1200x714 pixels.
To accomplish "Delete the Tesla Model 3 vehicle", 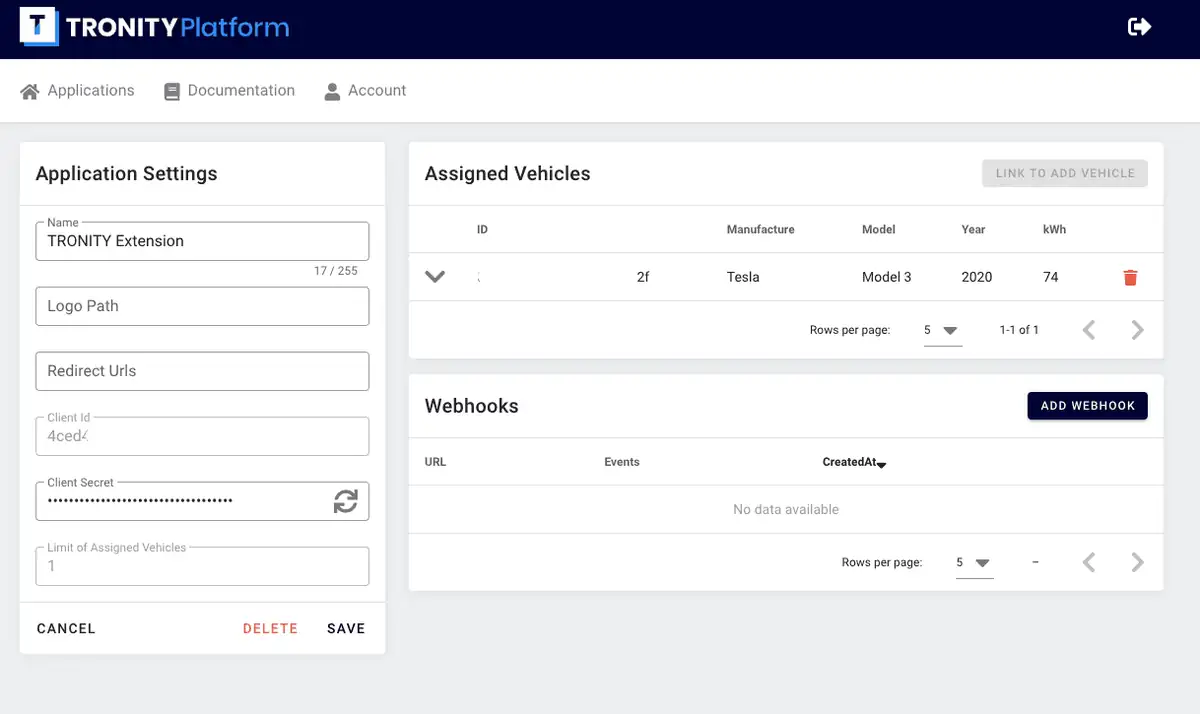I will 1130,278.
